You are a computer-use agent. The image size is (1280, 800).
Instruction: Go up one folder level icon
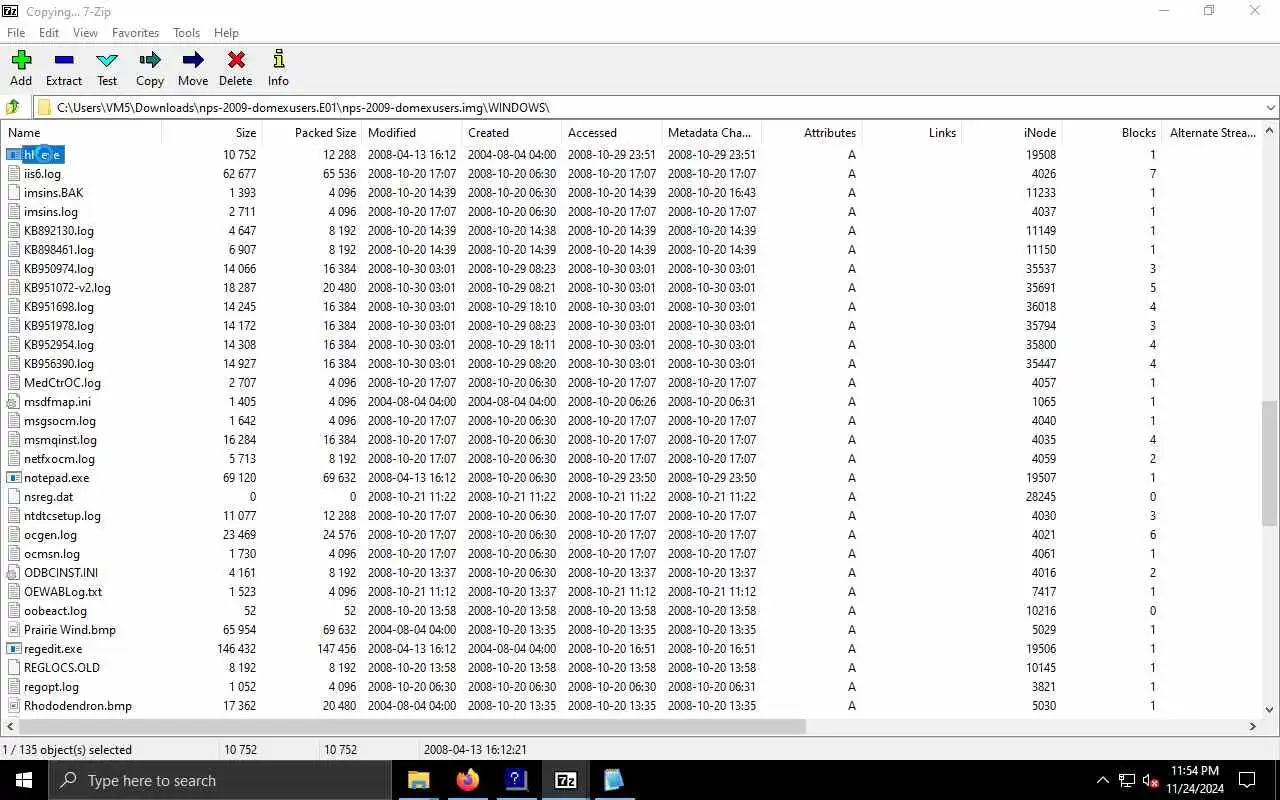tap(13, 107)
